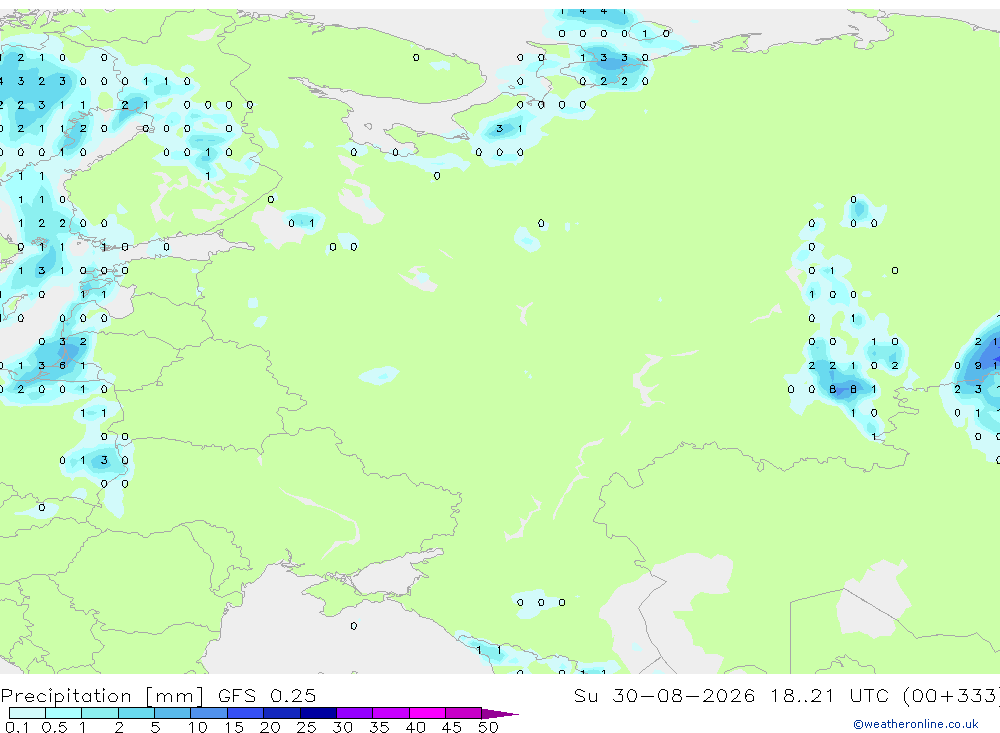Click the 'GFS 0.25' model label
The width and height of the screenshot is (1000, 733).
click(267, 695)
